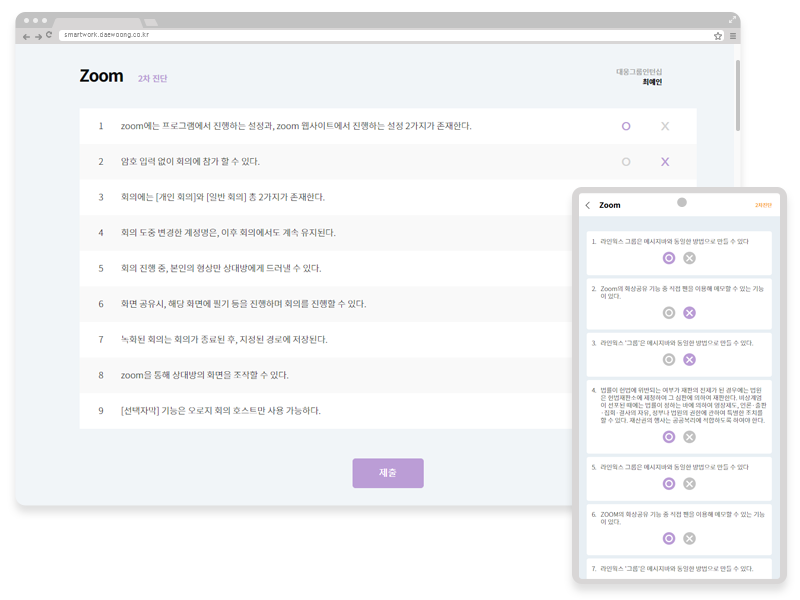Set O for mobile panel question 6

coord(669,538)
